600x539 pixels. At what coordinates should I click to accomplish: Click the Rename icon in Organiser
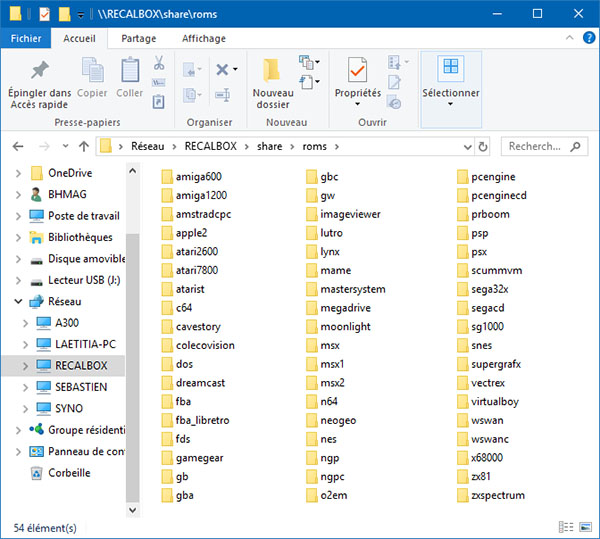click(x=223, y=95)
